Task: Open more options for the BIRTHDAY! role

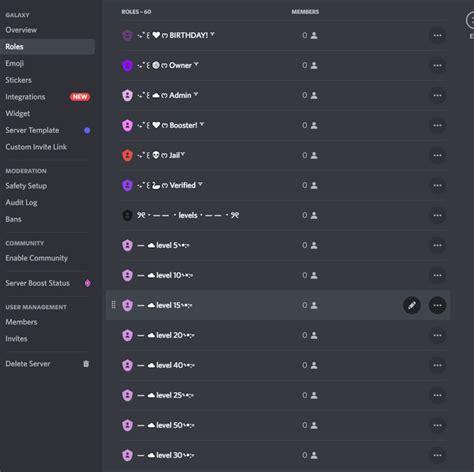Action: [437, 35]
